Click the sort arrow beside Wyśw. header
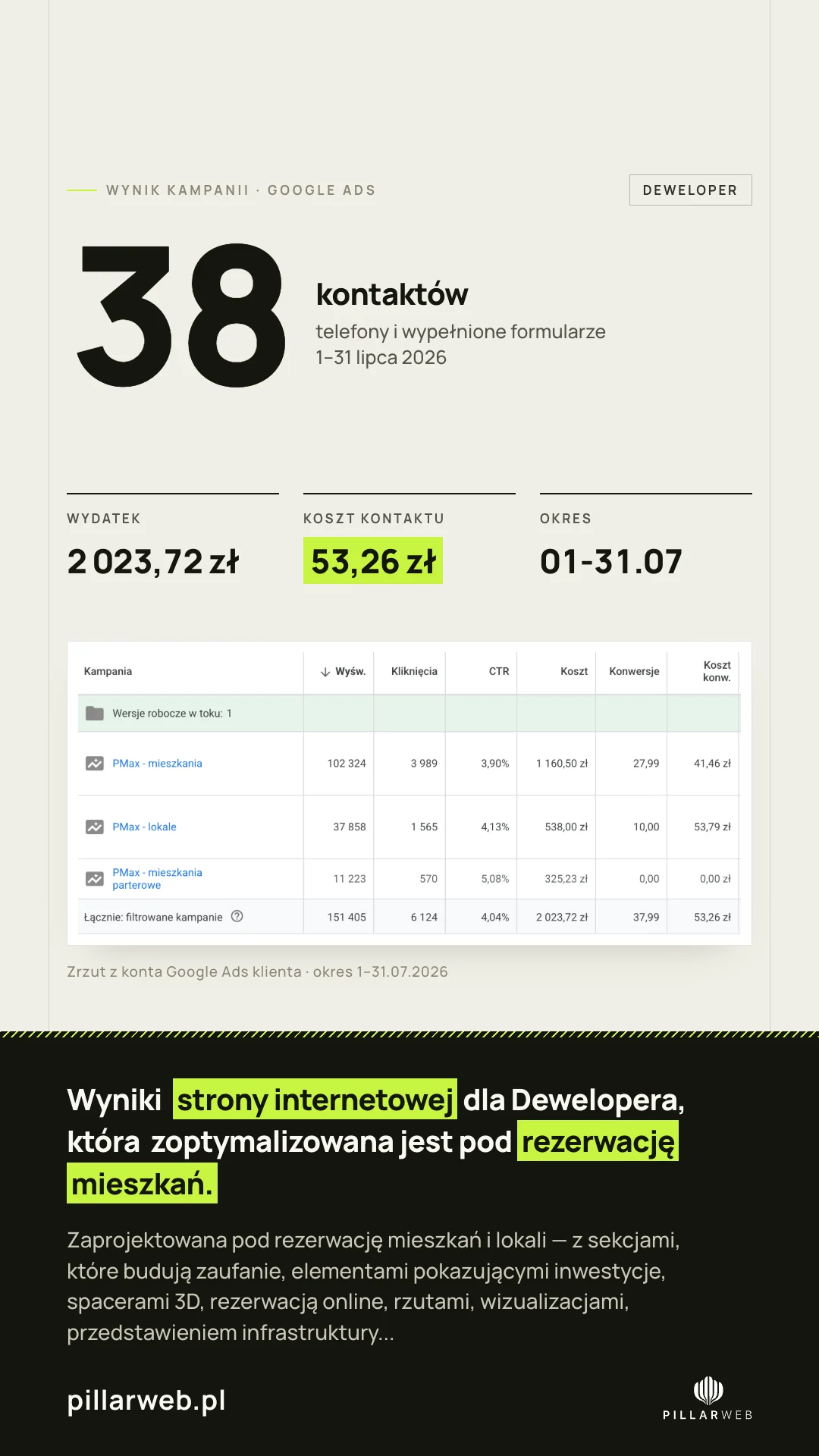The image size is (819, 1456). pos(325,672)
